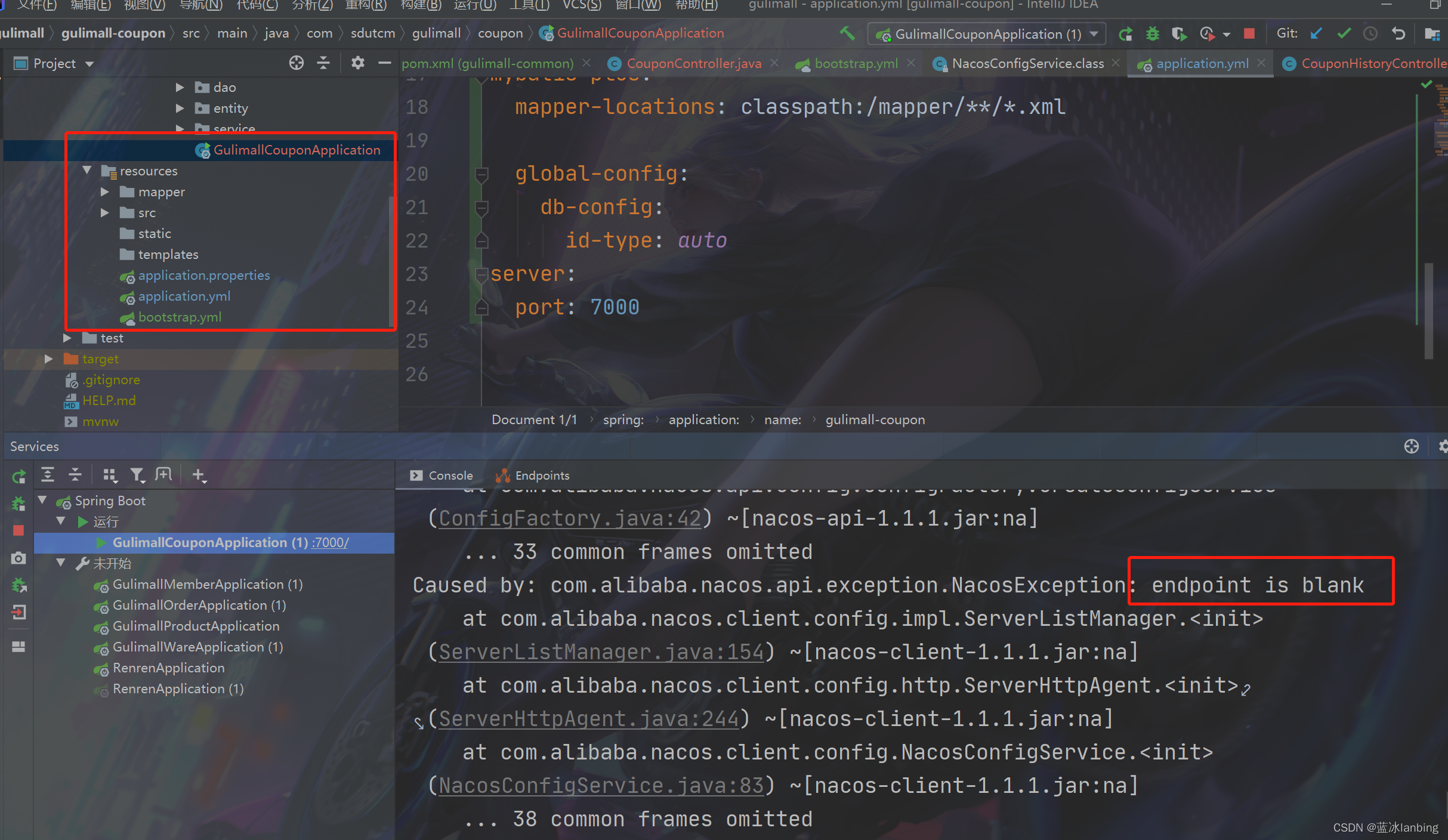Viewport: 1448px width, 840px height.
Task: Select bootstrap.yml in the Project tree
Action: pyautogui.click(x=180, y=317)
